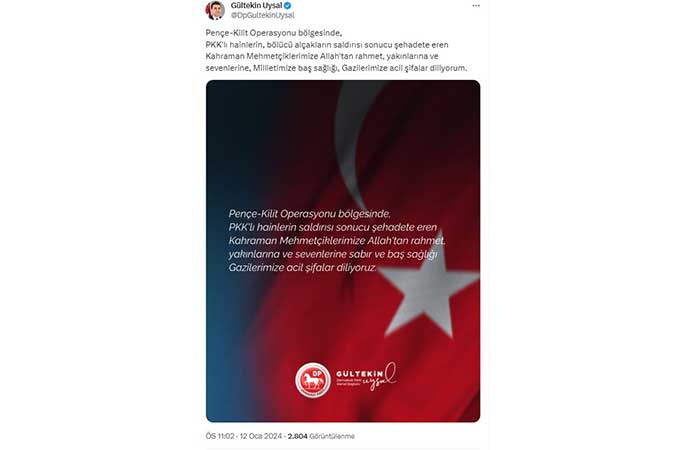Click the condolence message inside the image
Viewport: 690px width, 450px height.
click(337, 241)
